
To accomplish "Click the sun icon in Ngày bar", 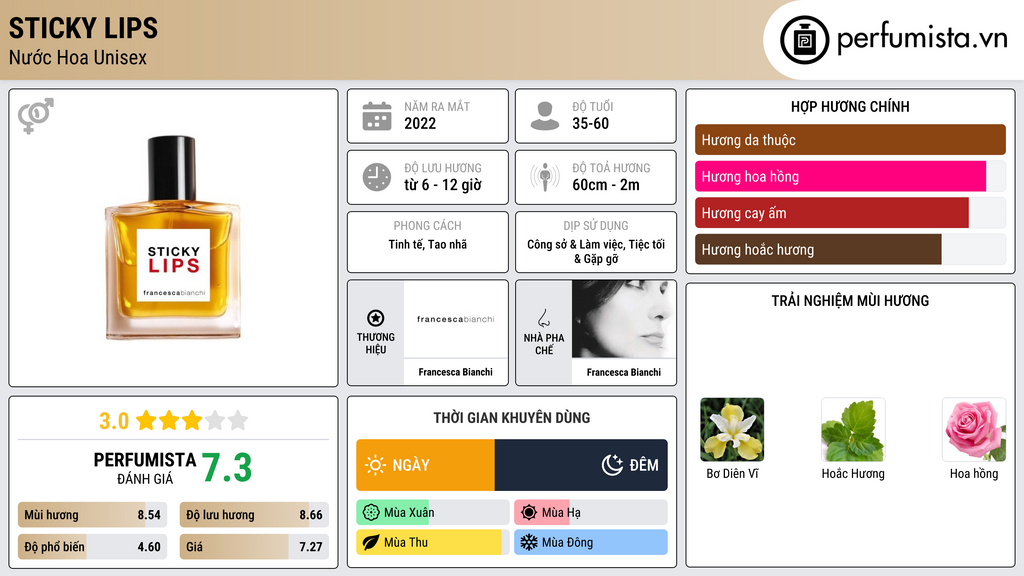I will [x=375, y=465].
